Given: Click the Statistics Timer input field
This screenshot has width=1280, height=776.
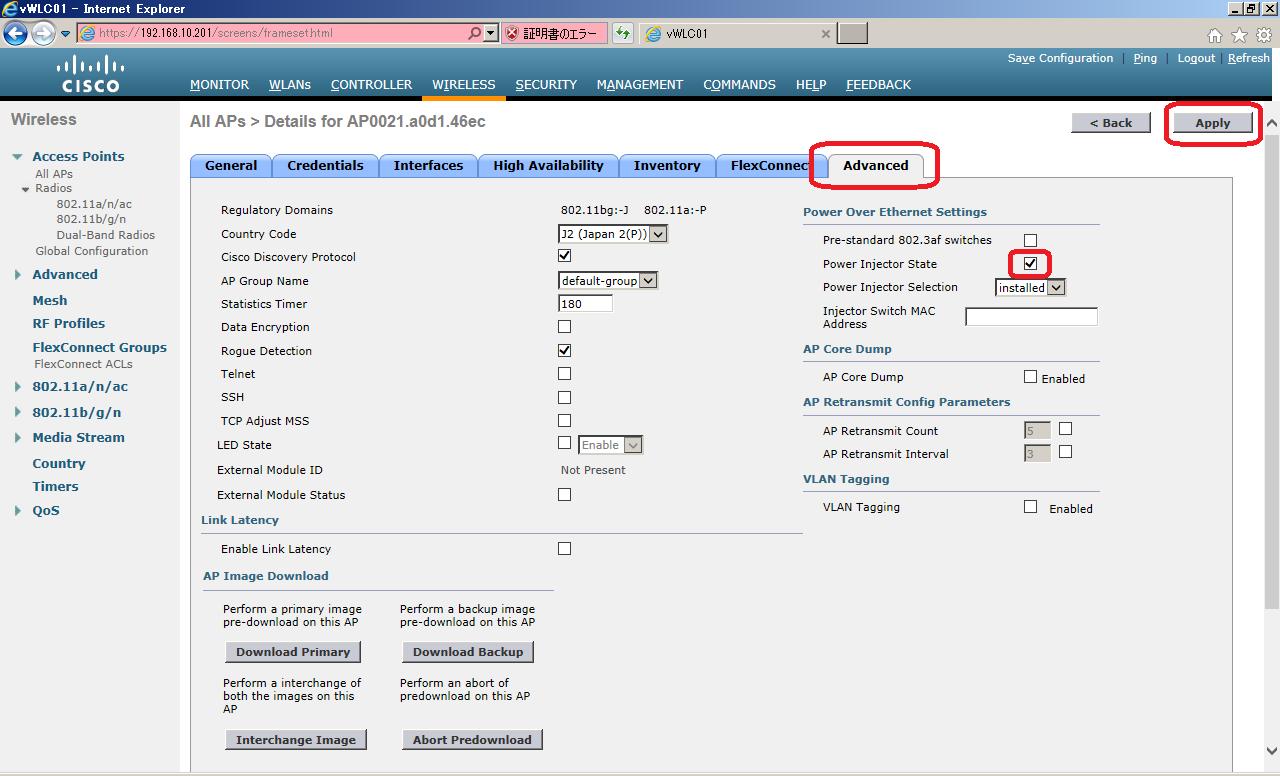Looking at the screenshot, I should point(585,304).
